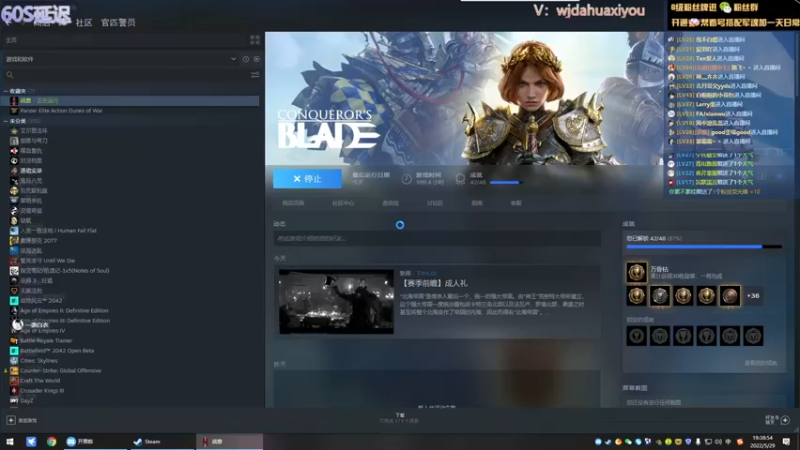Open the Windows Start menu

coord(10,442)
